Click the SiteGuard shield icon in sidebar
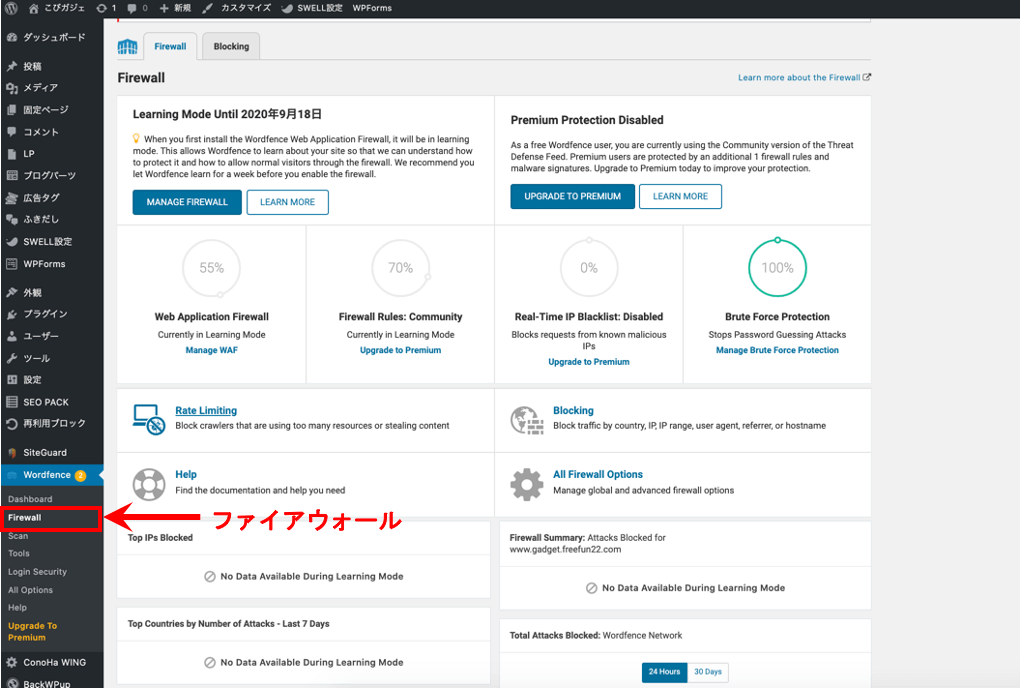The image size is (1020, 688). tap(12, 453)
